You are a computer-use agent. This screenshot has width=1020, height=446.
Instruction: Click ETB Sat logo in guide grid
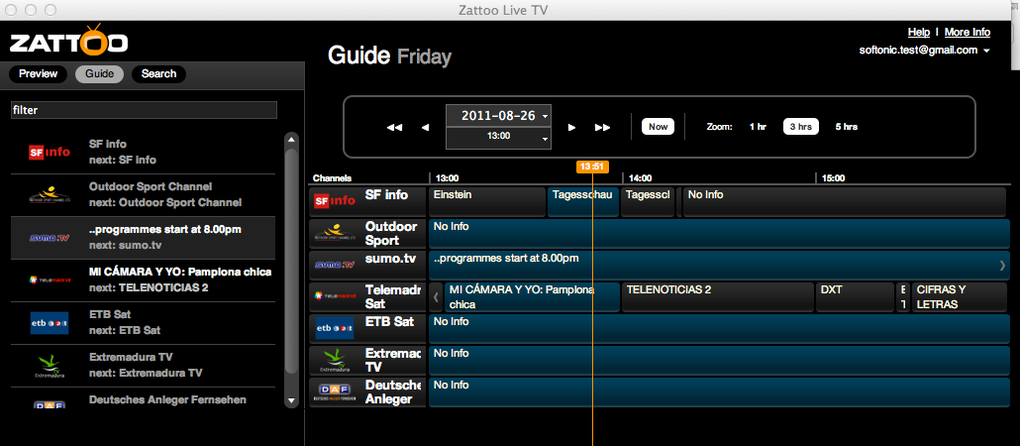[x=335, y=328]
